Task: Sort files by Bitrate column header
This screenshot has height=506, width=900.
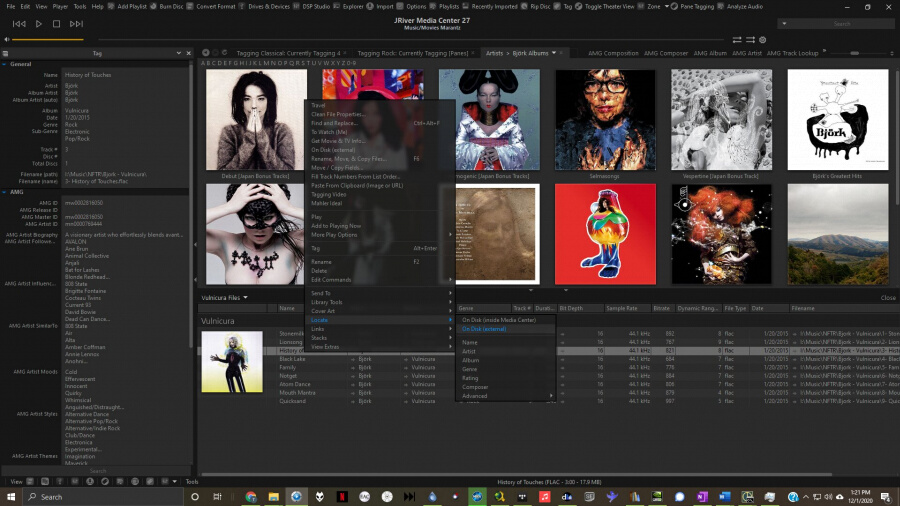Action: click(662, 308)
